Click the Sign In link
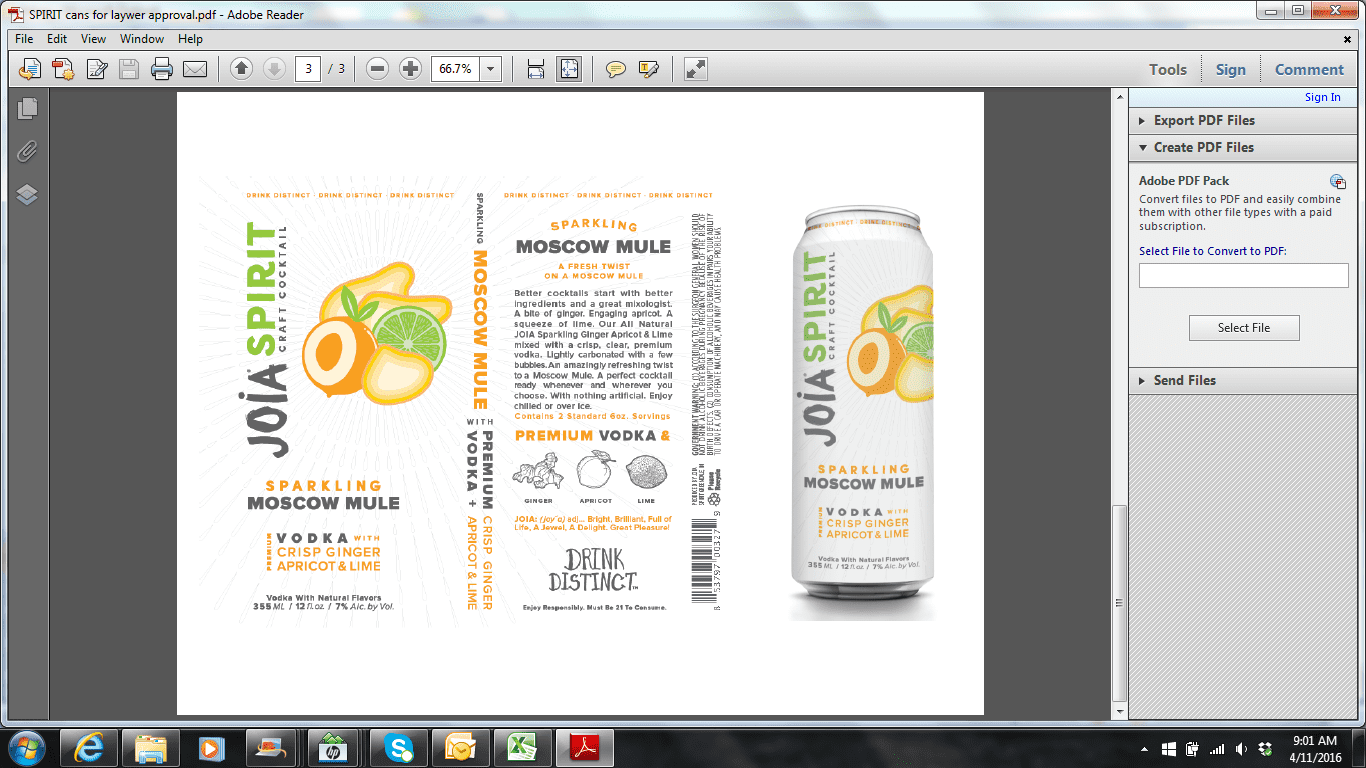1366x768 pixels. [1323, 97]
